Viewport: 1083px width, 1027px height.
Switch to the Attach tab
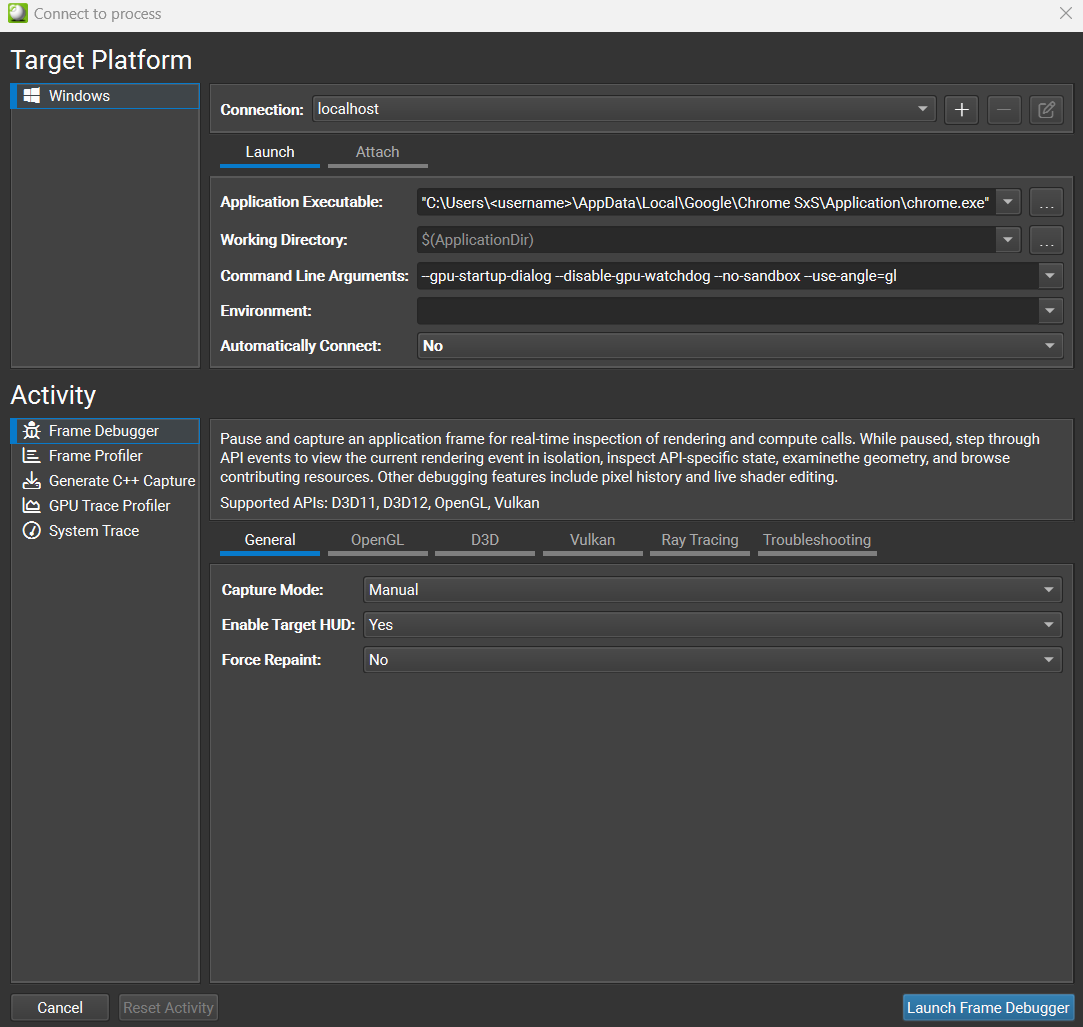[x=377, y=153]
